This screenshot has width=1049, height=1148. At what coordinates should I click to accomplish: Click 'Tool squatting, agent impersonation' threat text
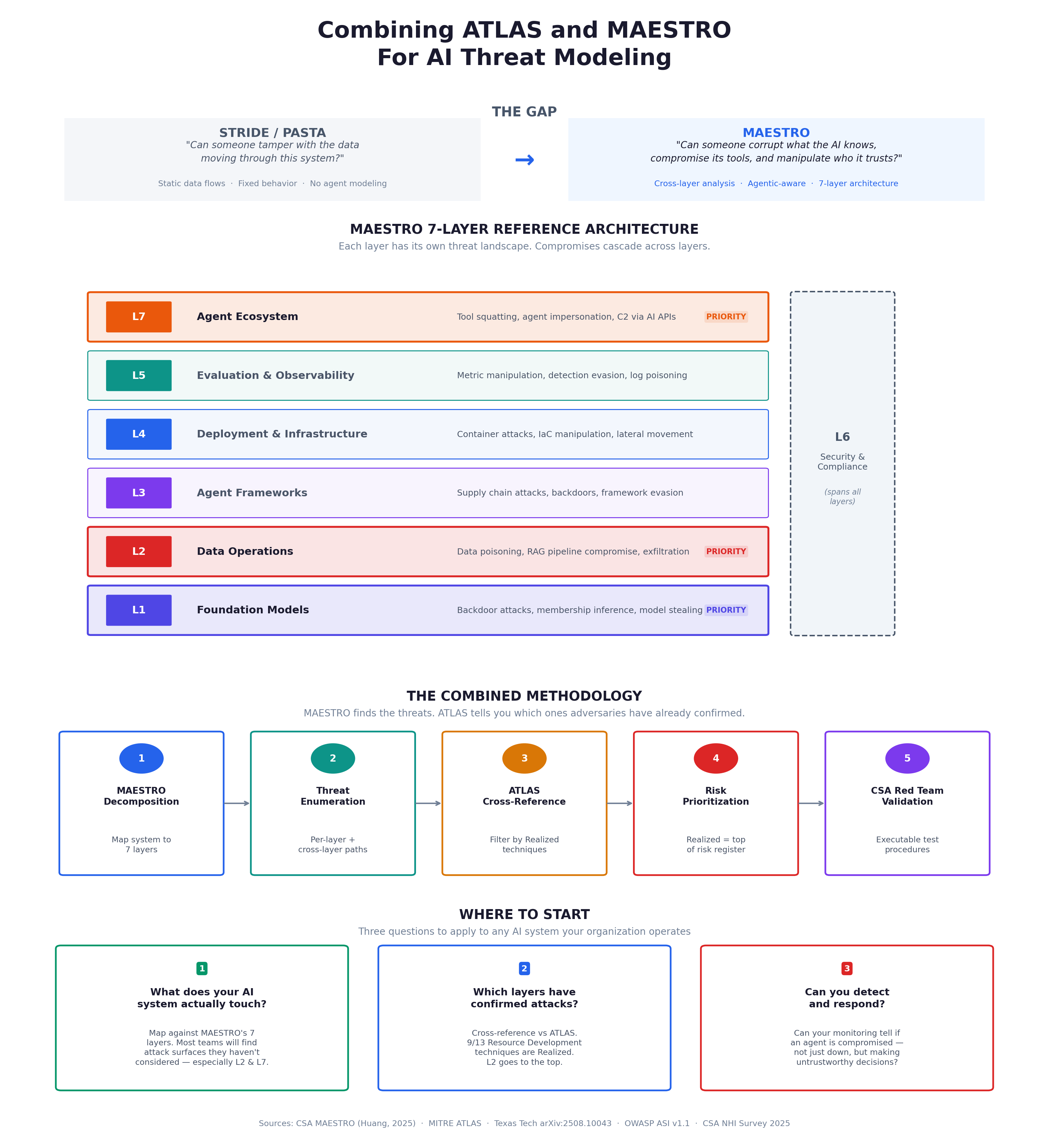(x=566, y=317)
